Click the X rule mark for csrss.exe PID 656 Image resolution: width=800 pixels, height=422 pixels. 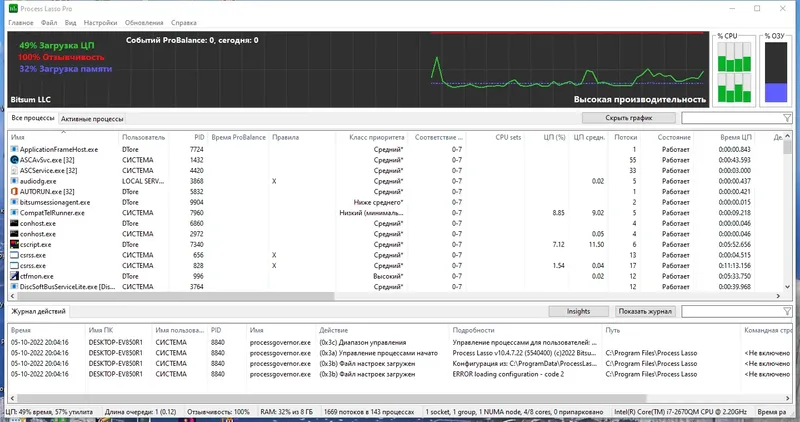(x=274, y=255)
